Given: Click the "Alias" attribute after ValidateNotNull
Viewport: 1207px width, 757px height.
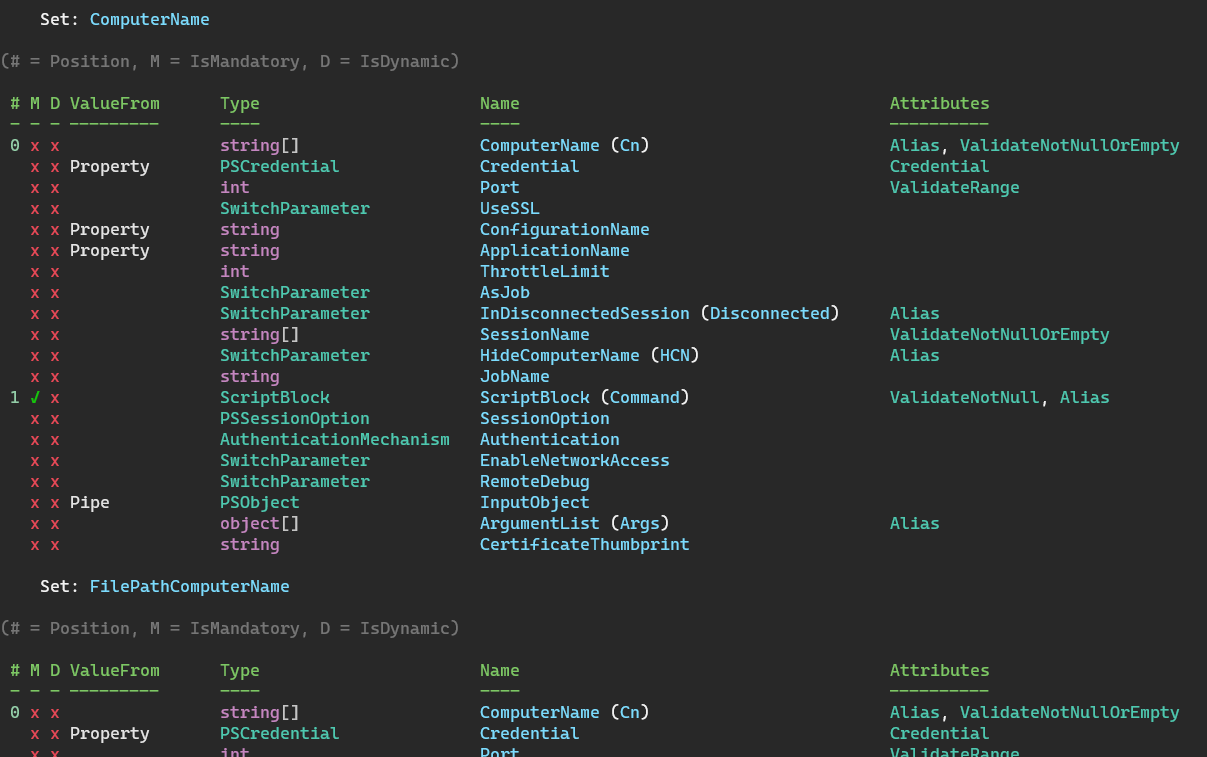Looking at the screenshot, I should coord(1085,397).
